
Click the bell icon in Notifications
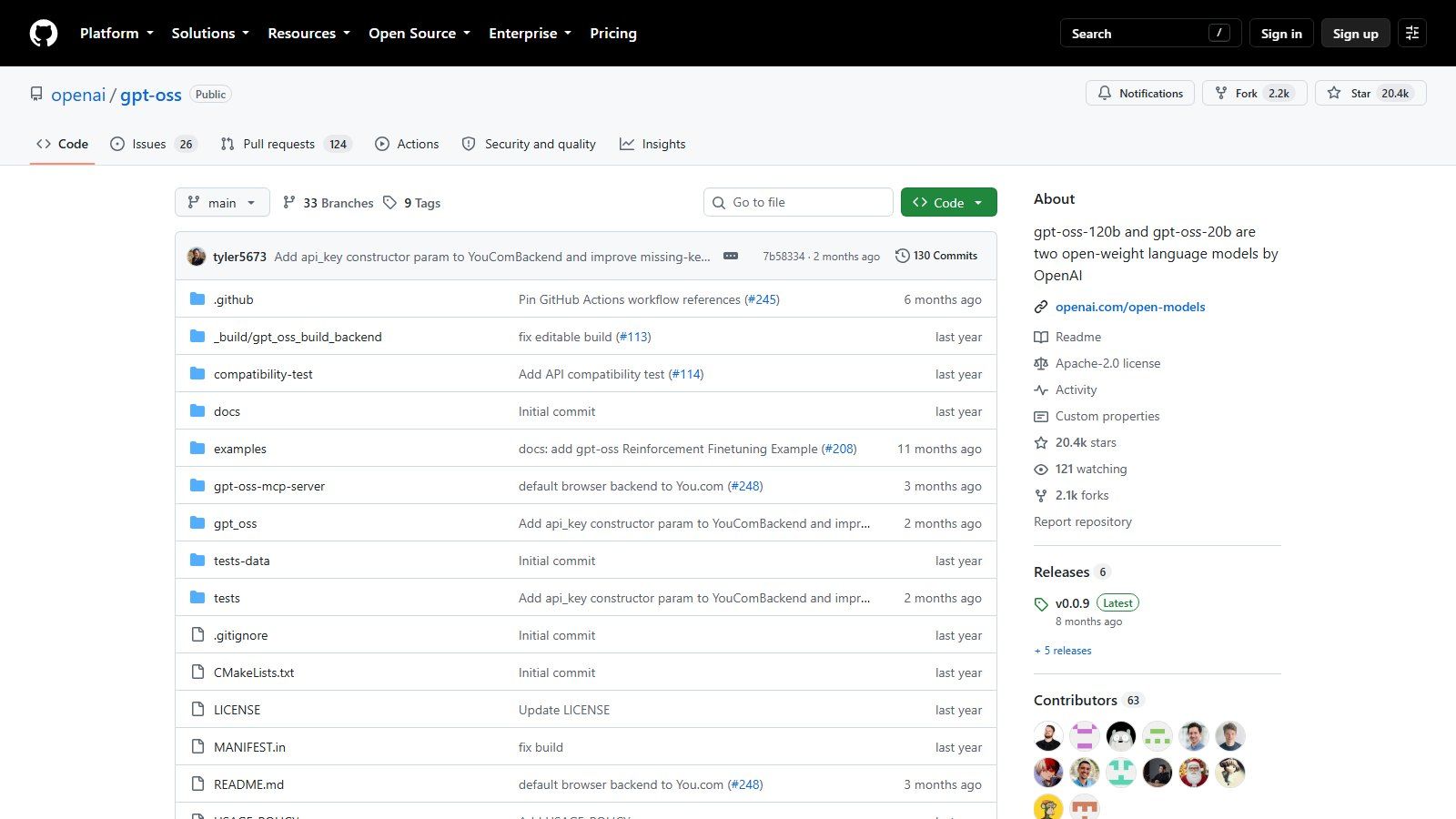point(1105,93)
